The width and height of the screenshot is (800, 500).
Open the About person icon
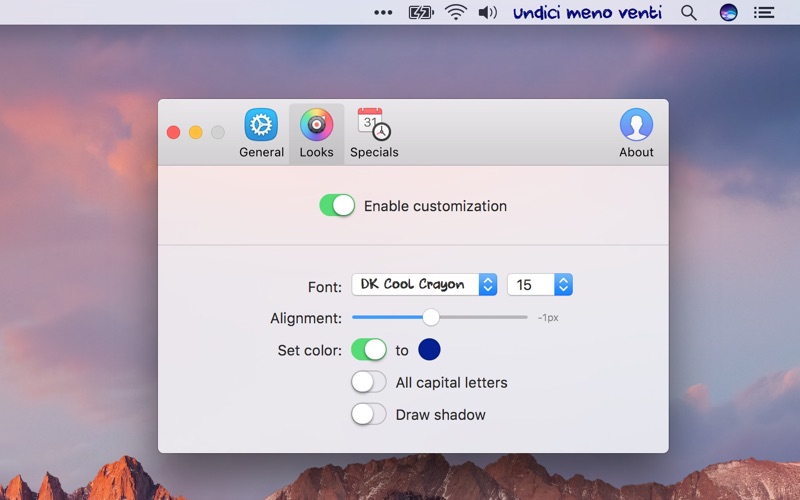point(636,126)
